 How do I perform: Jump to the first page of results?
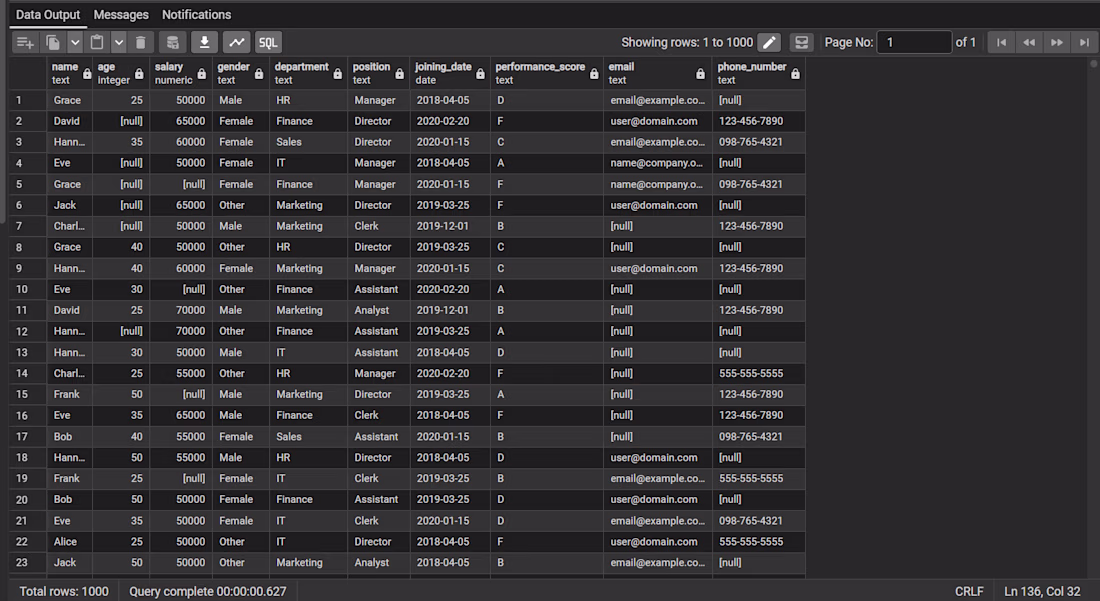click(x=1001, y=42)
